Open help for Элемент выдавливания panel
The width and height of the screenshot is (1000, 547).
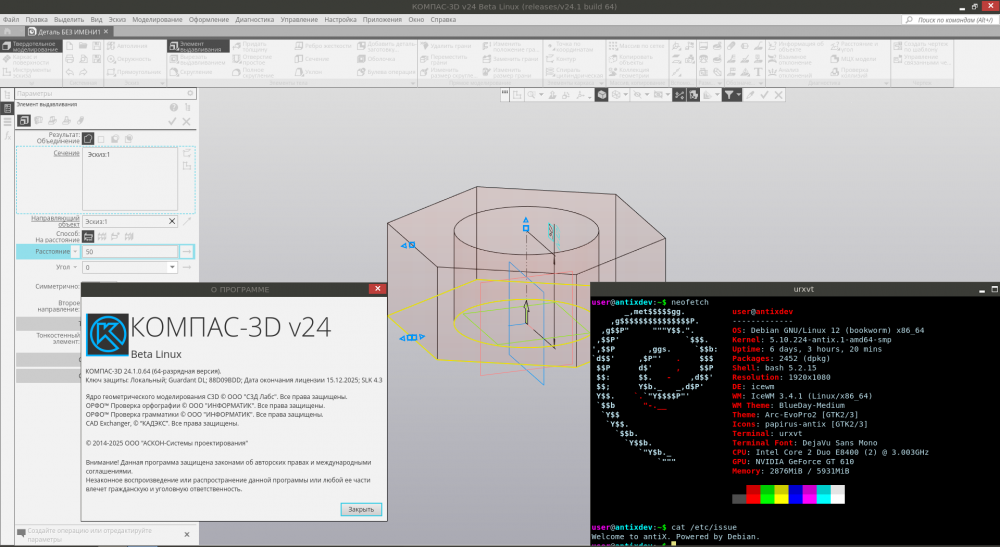click(174, 107)
